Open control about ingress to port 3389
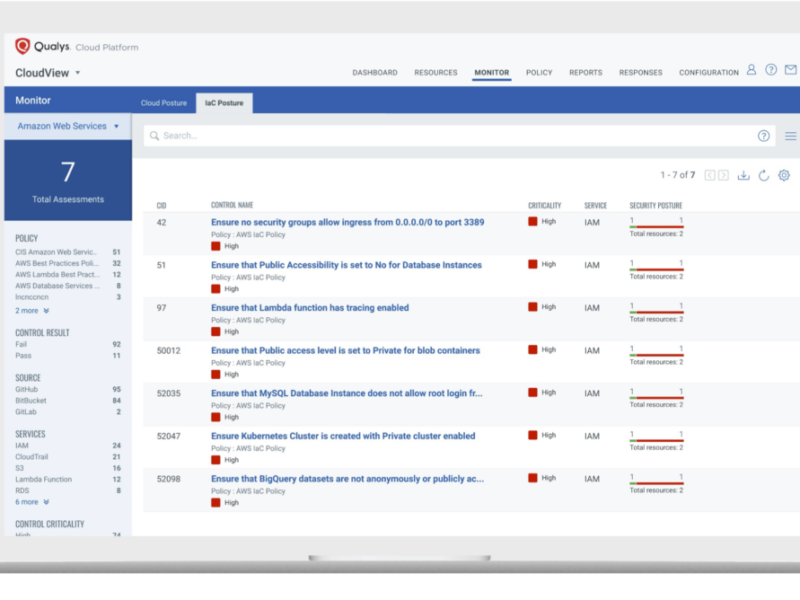This screenshot has width=800, height=600. 347,222
